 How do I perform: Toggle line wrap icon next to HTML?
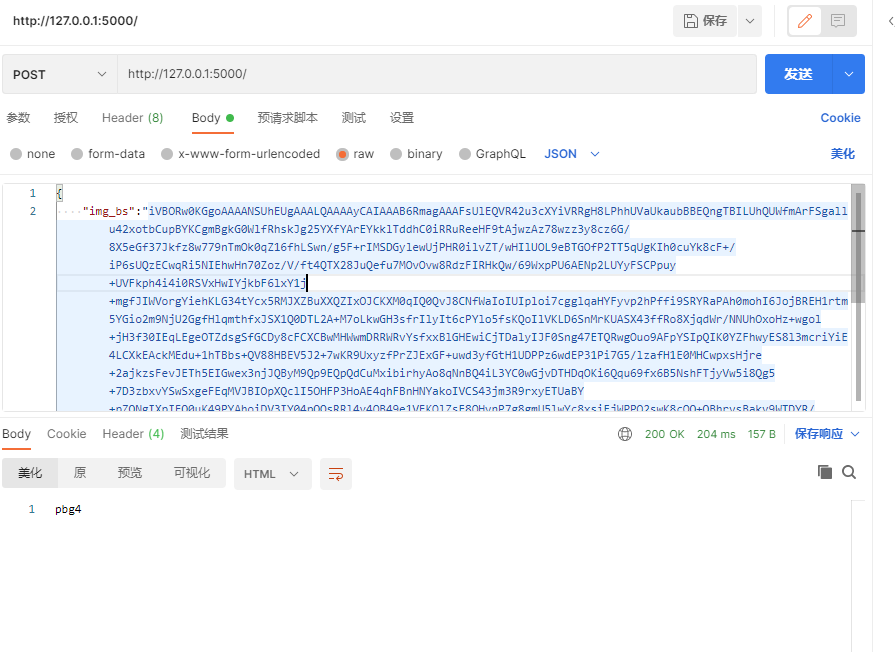pos(336,474)
